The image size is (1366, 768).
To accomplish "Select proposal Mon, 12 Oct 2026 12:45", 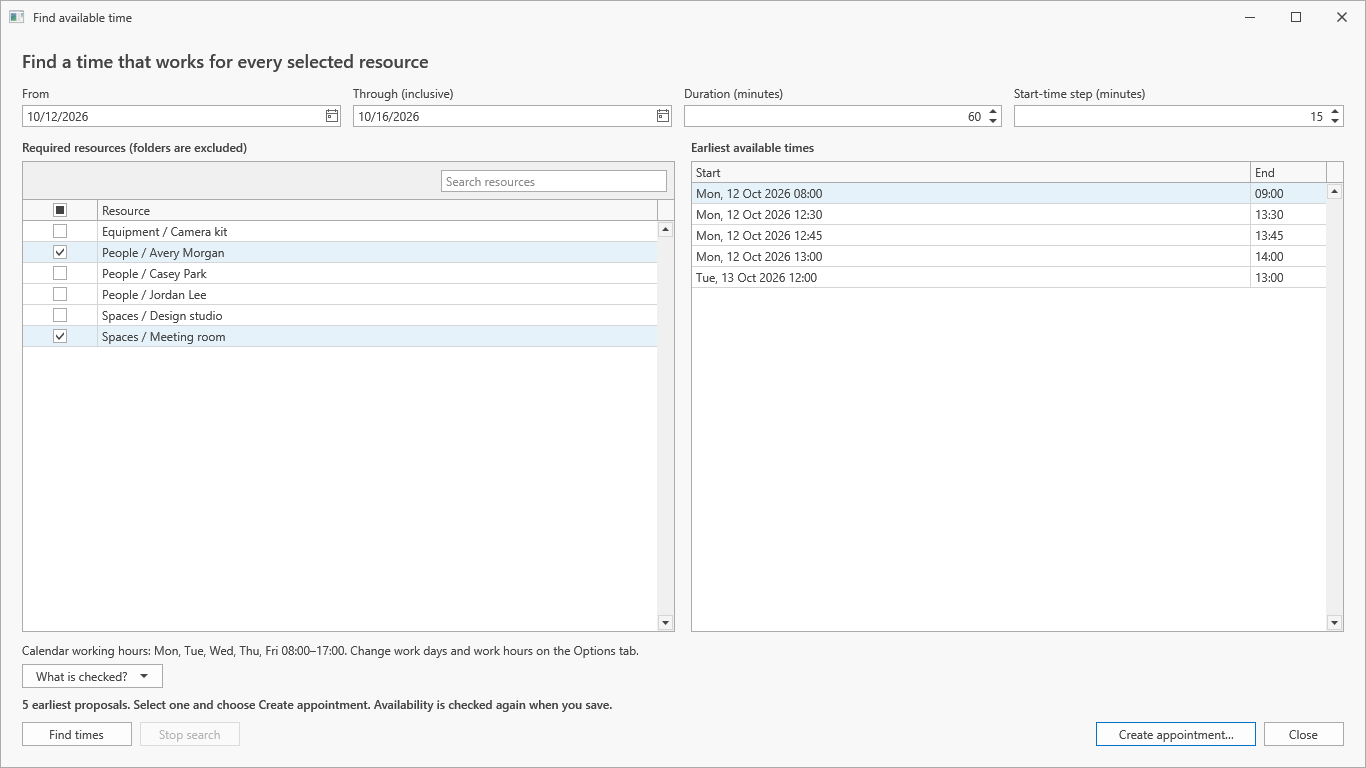I will pos(1009,235).
